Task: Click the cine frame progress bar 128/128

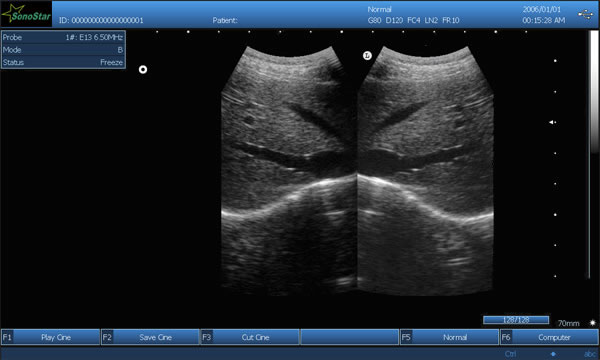Action: 516,320
